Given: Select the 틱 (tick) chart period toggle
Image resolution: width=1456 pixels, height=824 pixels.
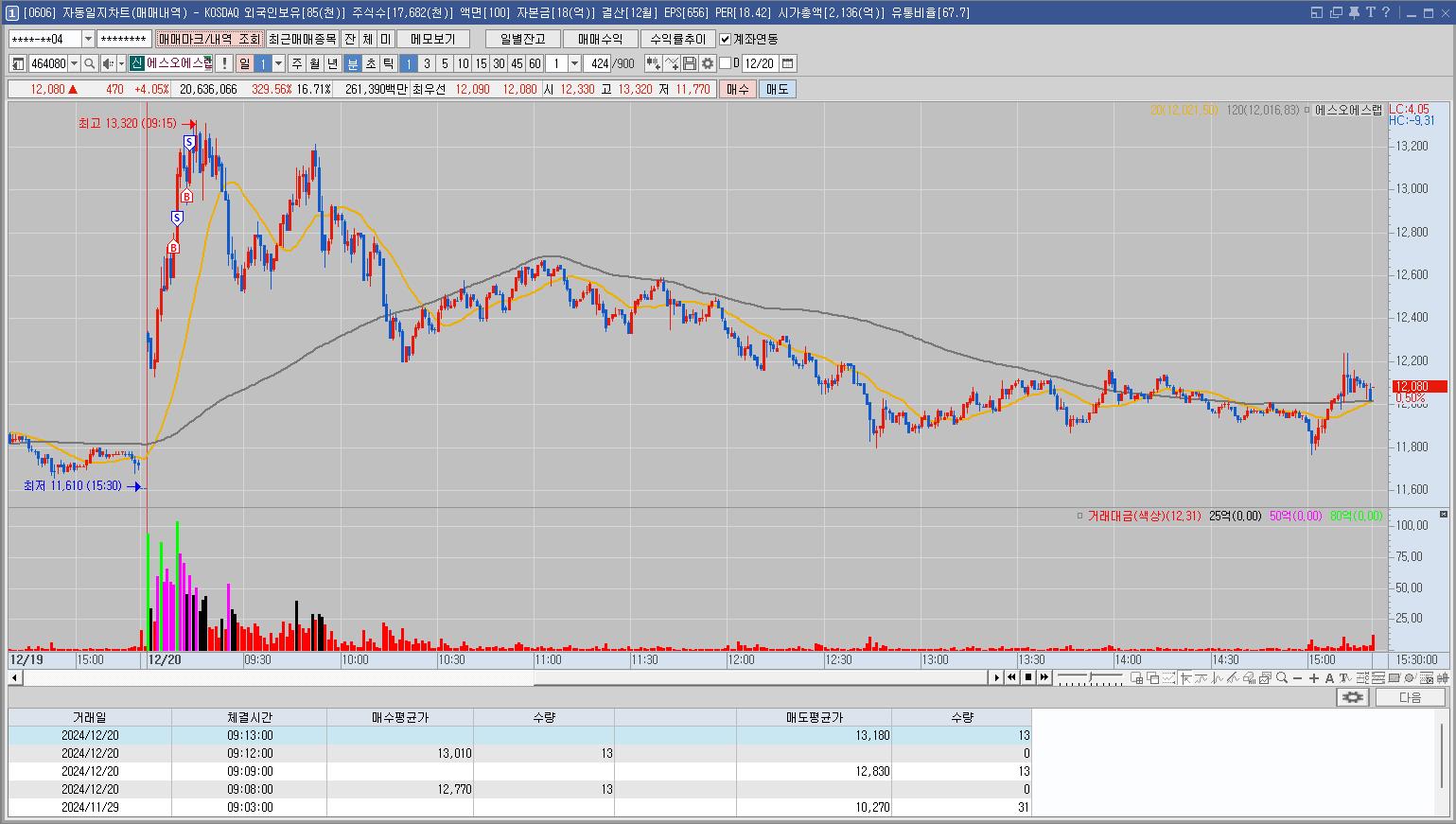Looking at the screenshot, I should [x=389, y=63].
